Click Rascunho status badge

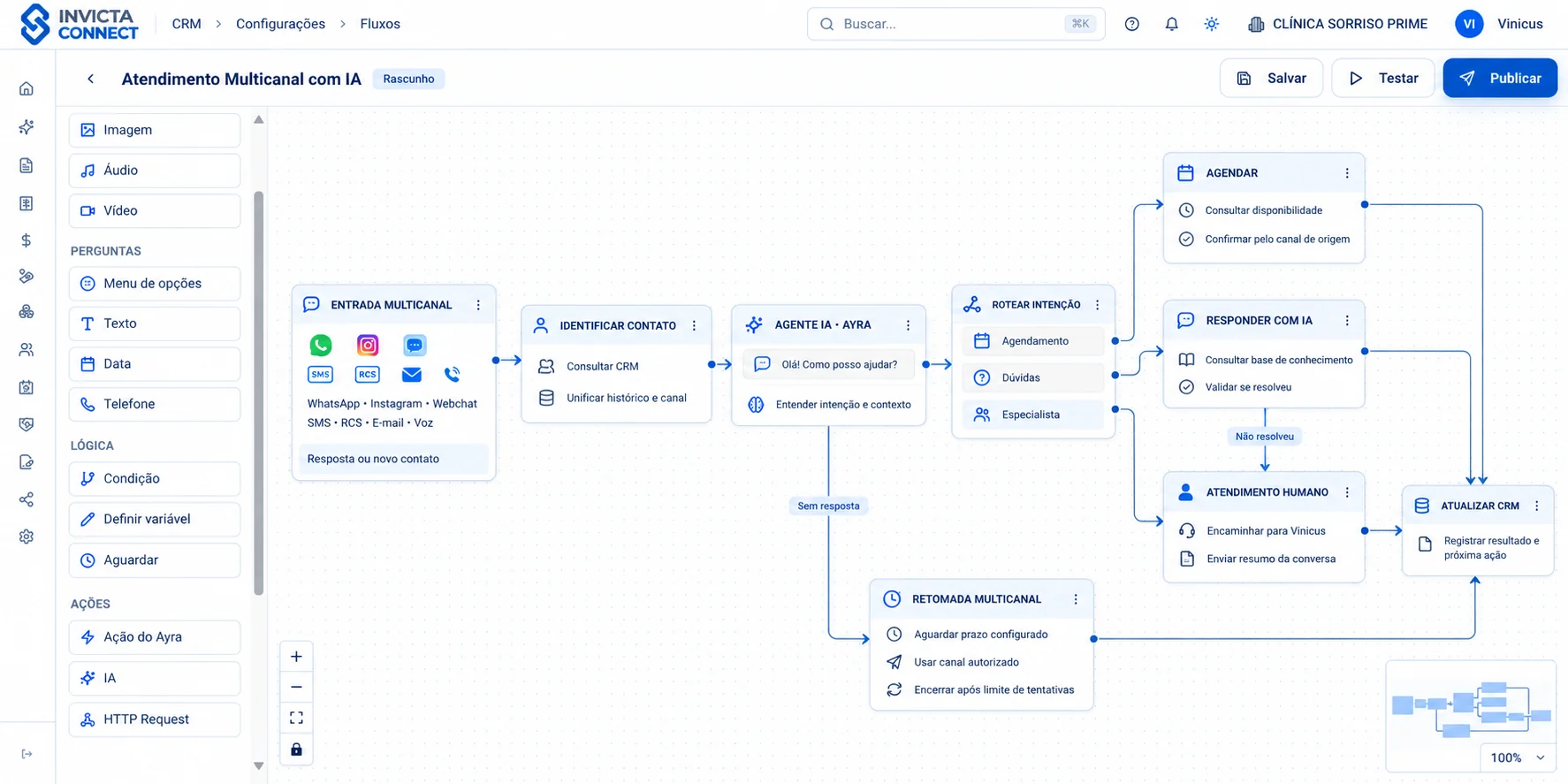coord(408,79)
